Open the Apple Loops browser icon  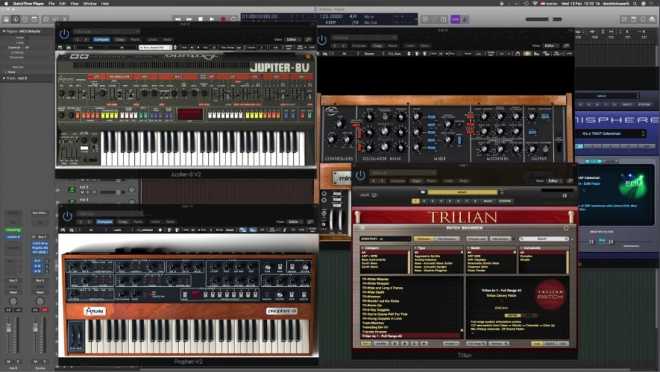tap(643, 19)
